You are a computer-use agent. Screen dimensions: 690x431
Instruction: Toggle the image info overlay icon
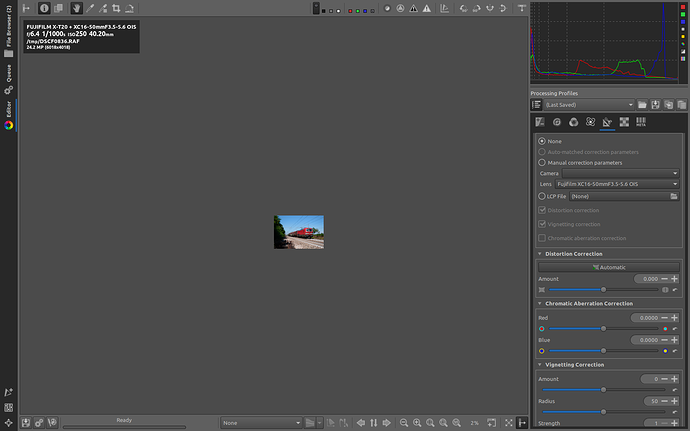[x=44, y=8]
